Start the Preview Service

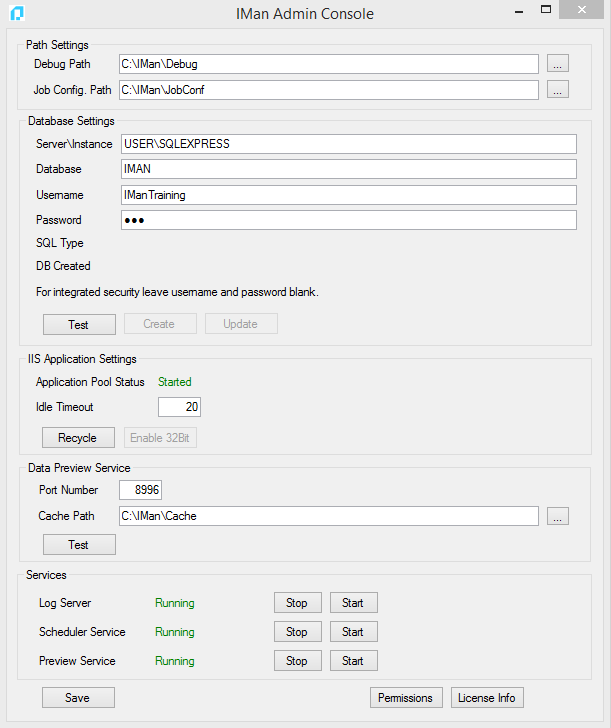coord(353,661)
